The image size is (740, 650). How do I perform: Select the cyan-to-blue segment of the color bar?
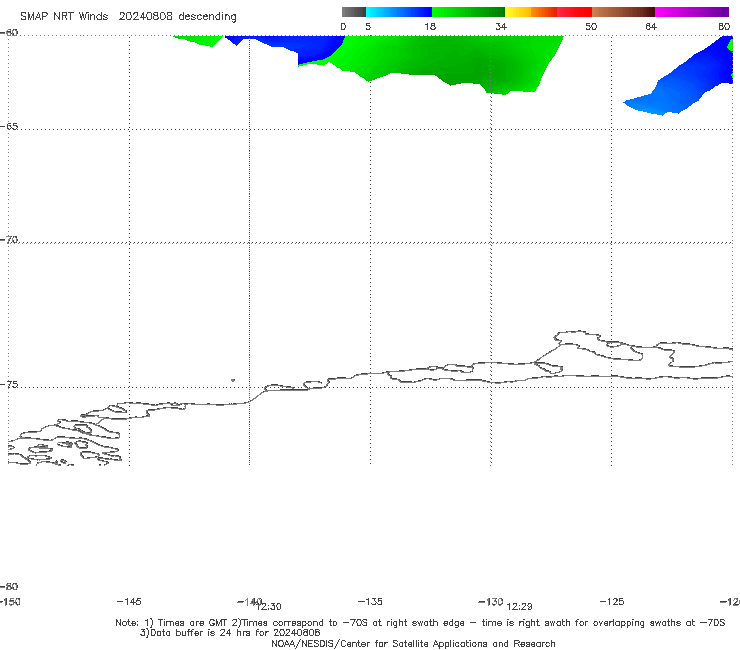tap(399, 12)
